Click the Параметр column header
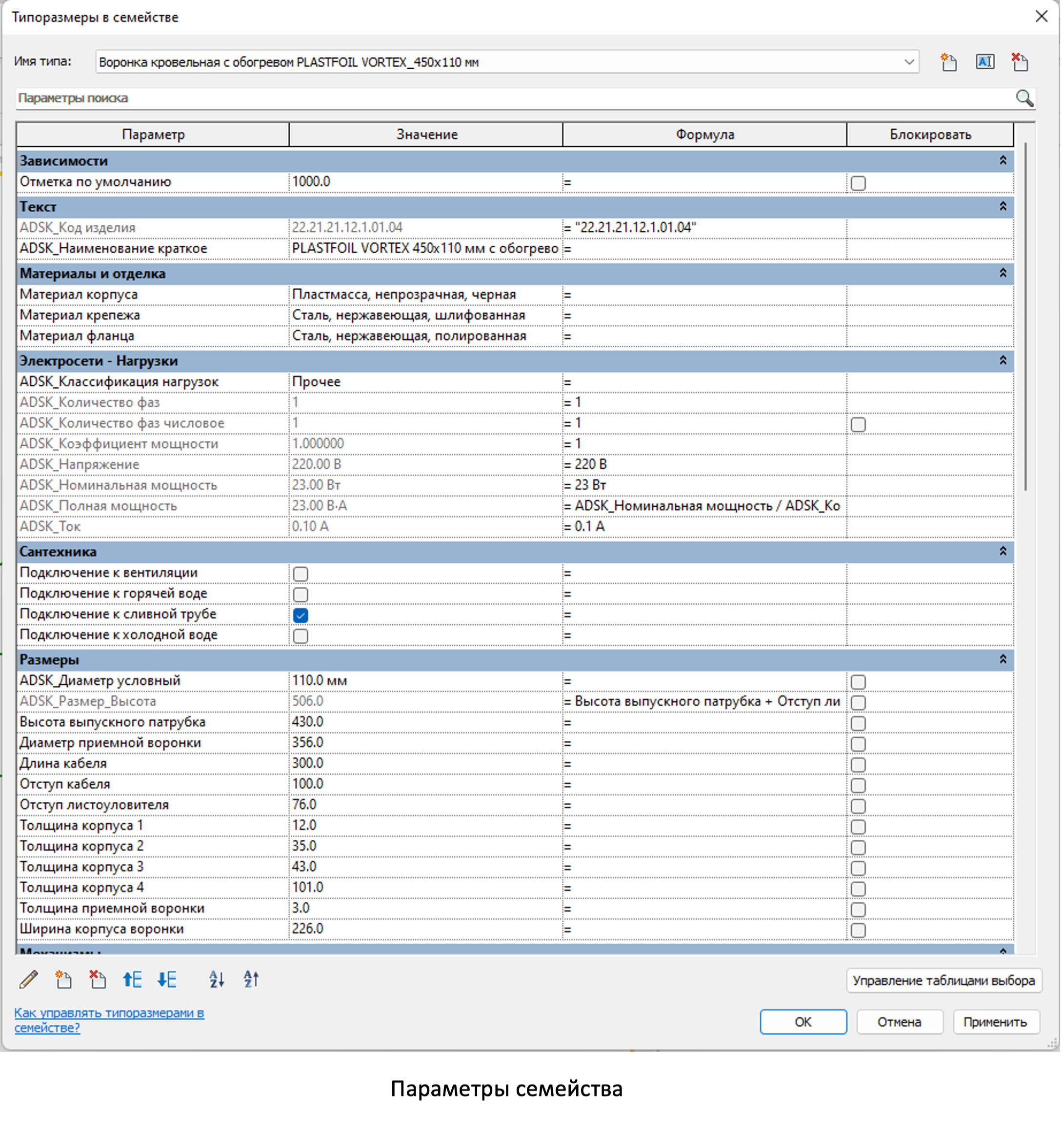Image resolution: width=1064 pixels, height=1131 pixels. click(x=153, y=134)
